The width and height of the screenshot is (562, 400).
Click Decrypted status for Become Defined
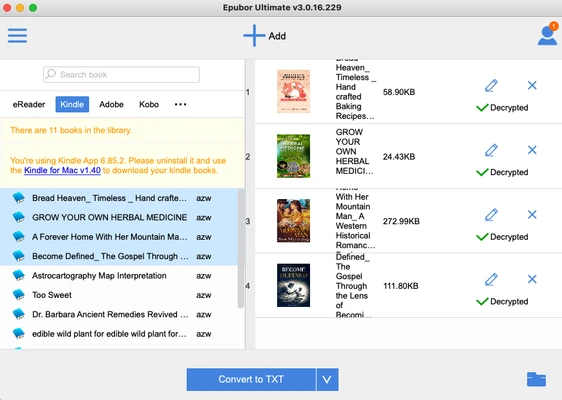pos(502,301)
